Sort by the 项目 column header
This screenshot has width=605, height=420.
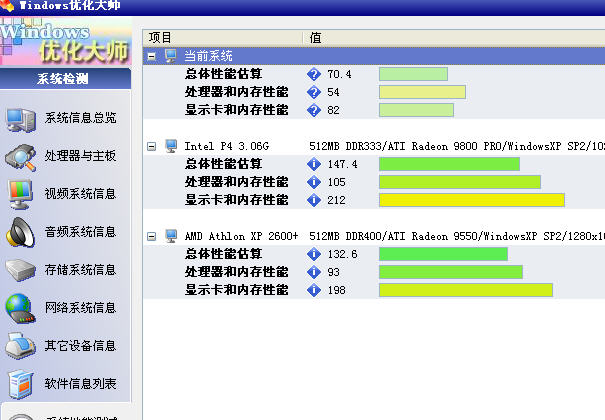[x=223, y=38]
